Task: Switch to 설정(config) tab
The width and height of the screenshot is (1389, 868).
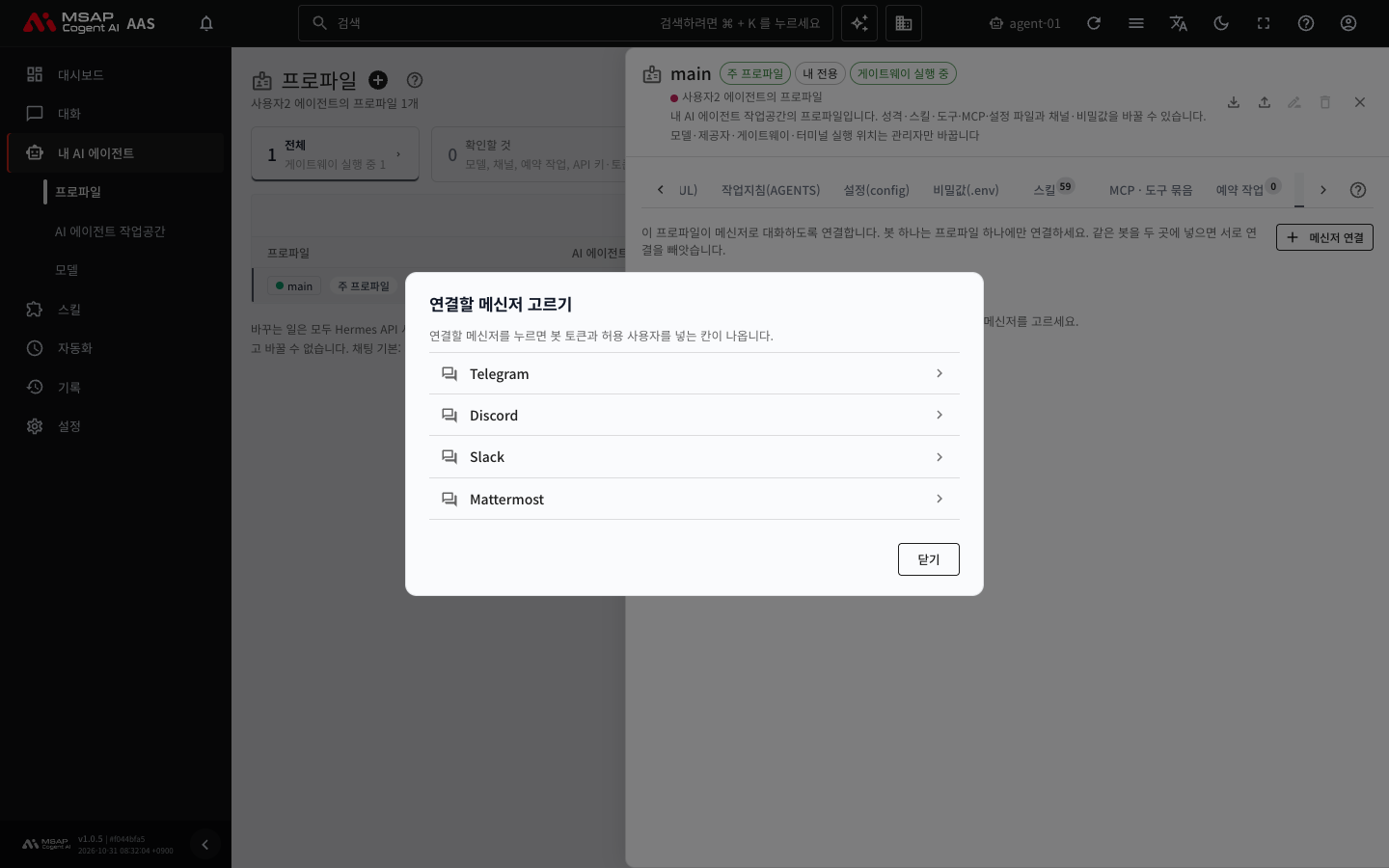Action: (x=876, y=190)
